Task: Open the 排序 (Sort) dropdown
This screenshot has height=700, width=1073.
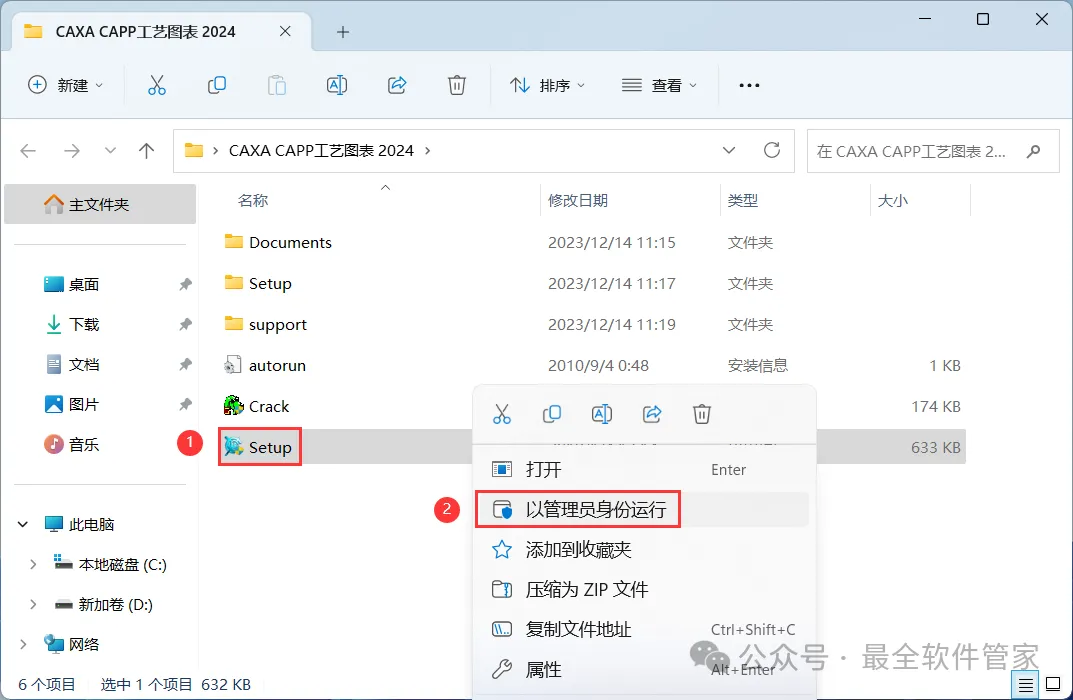Action: 547,86
